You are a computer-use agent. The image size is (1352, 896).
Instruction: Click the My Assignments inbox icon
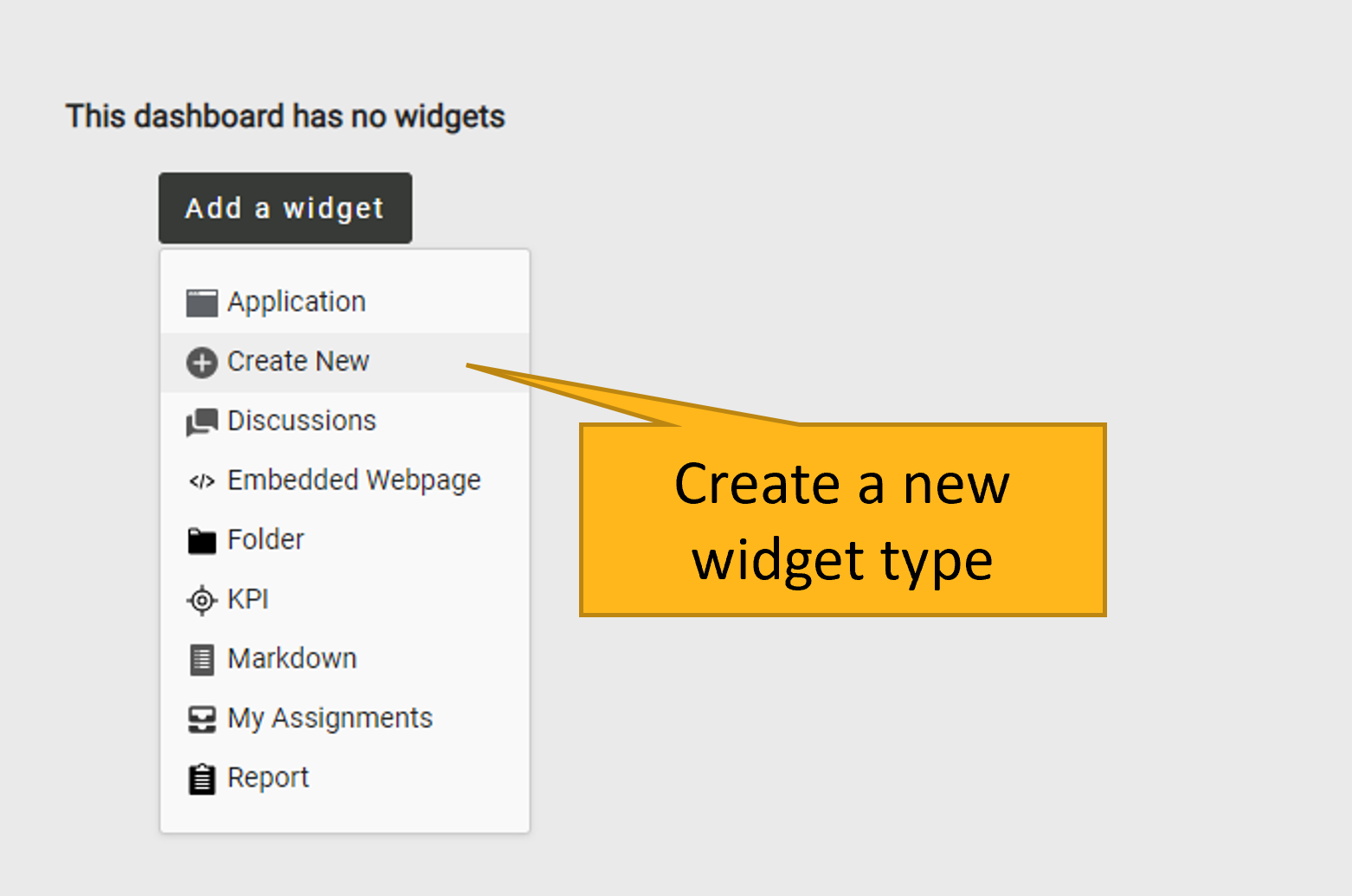[x=202, y=719]
